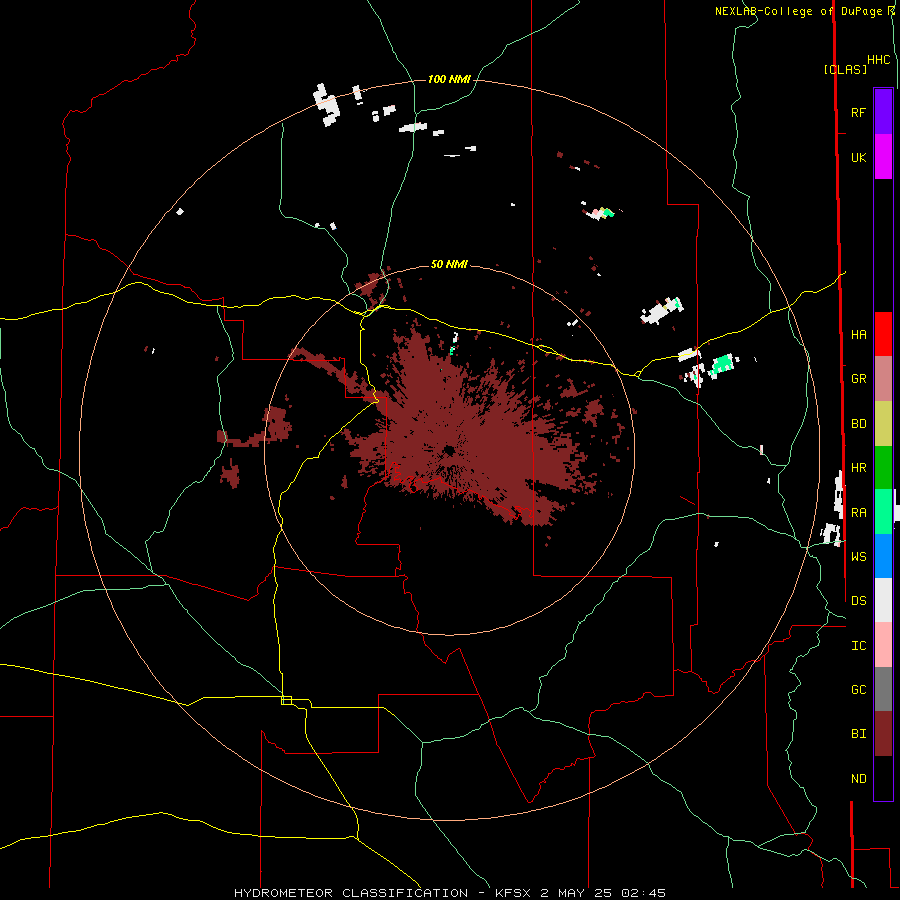The width and height of the screenshot is (900, 900).
Task: Click the 'BD' legend label
Action: pyautogui.click(x=858, y=424)
